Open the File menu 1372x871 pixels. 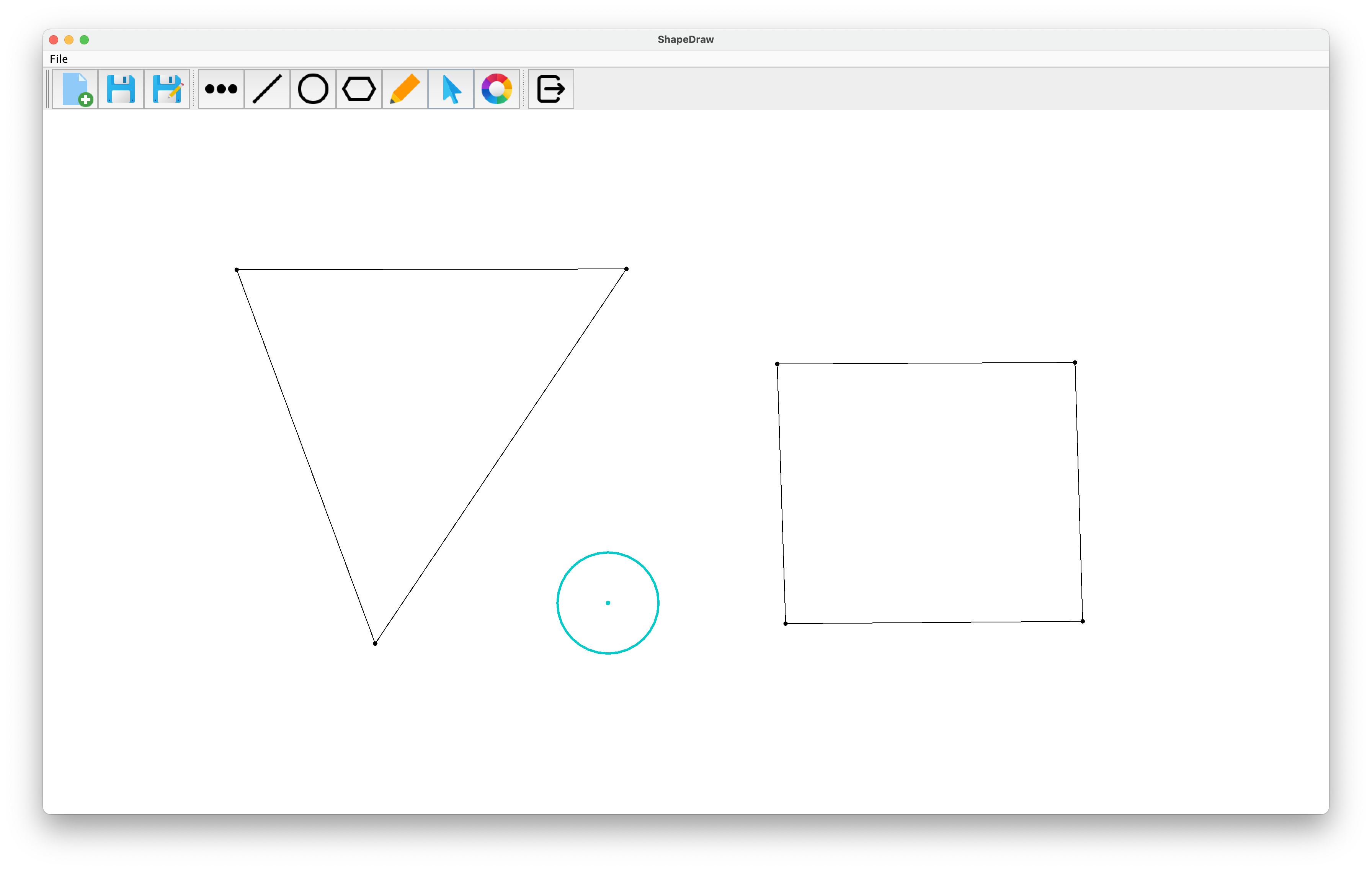pyautogui.click(x=59, y=59)
